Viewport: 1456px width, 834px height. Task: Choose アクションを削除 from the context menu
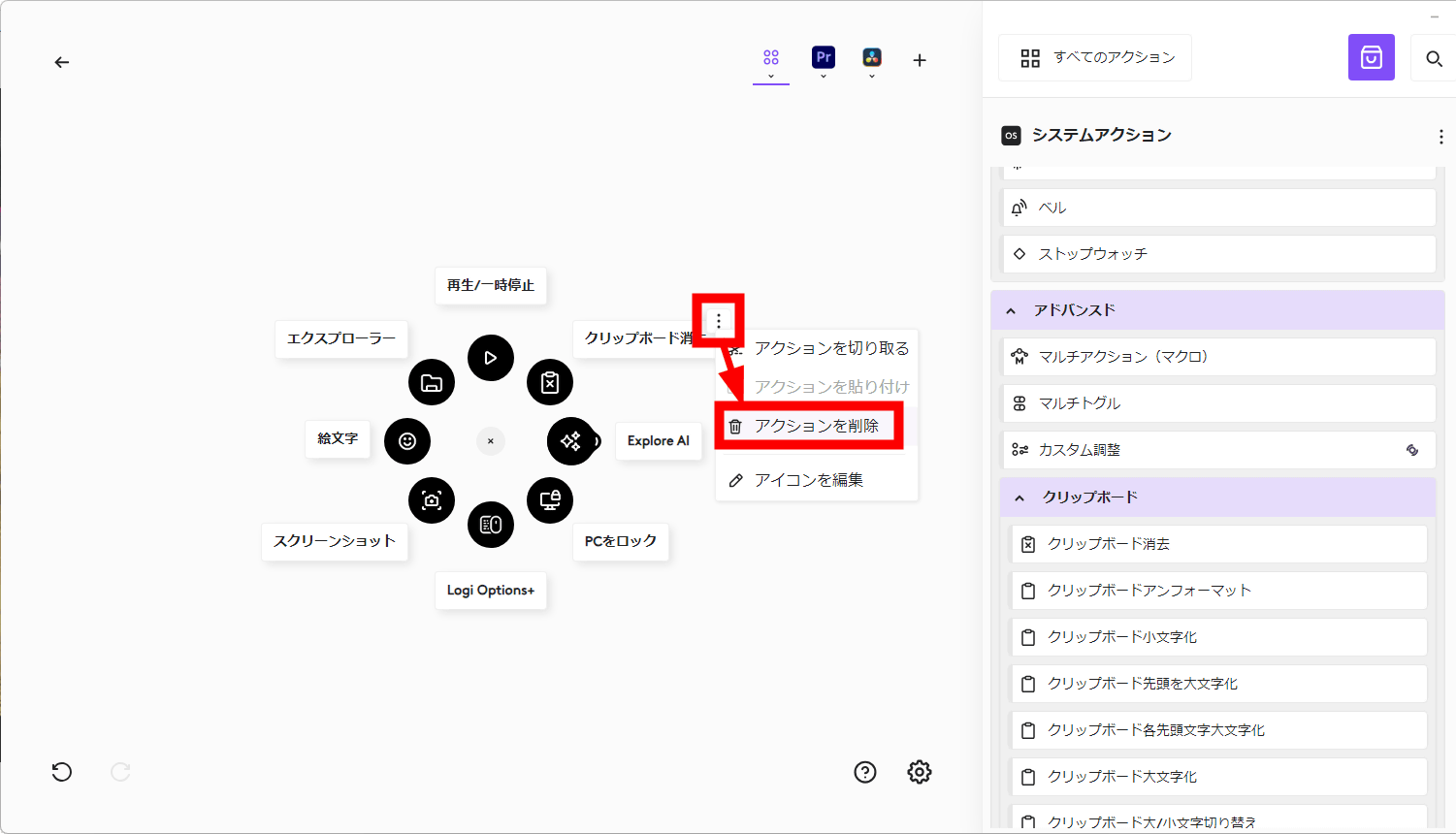point(816,426)
